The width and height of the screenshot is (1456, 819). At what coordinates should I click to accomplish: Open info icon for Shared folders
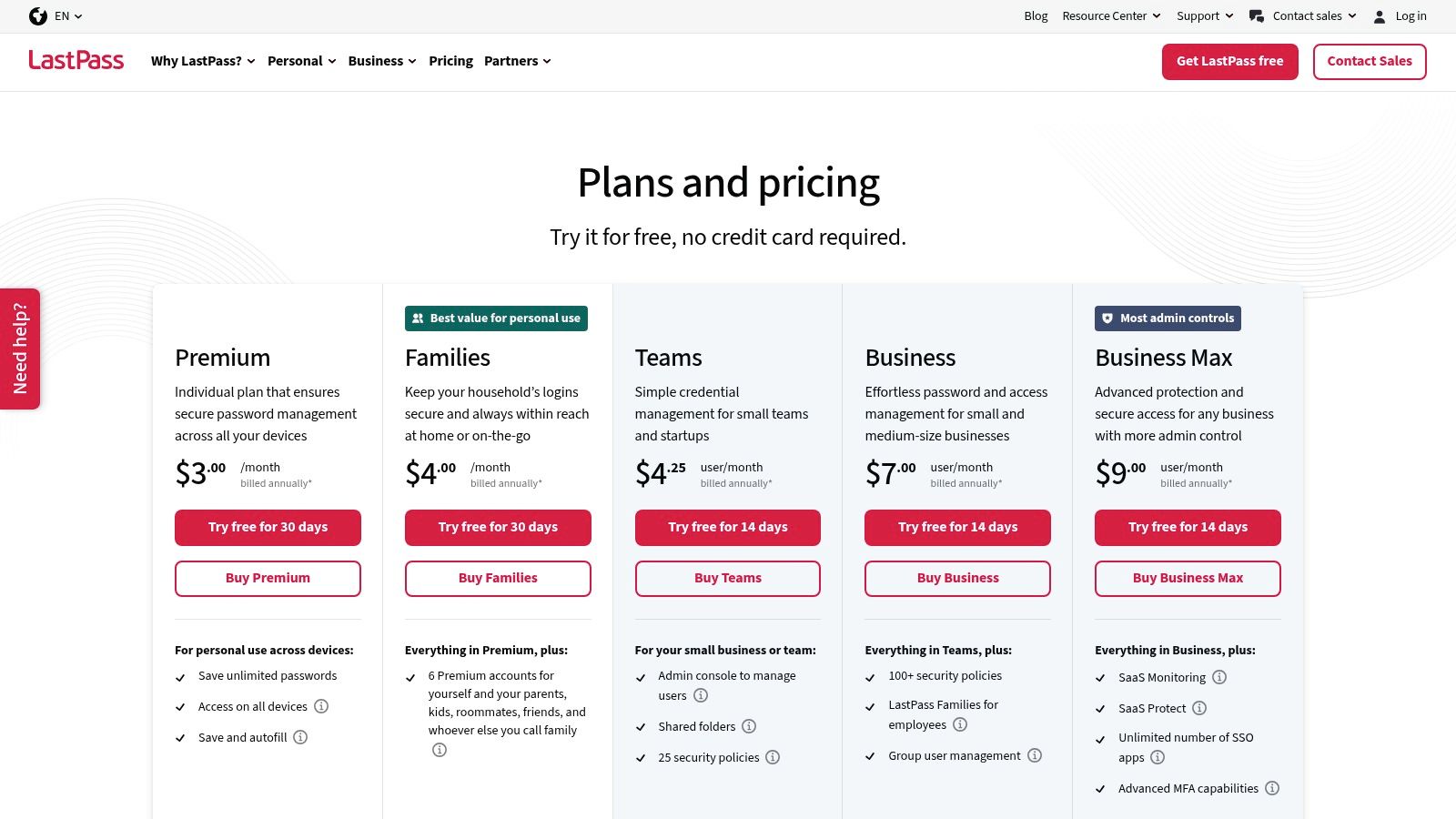tap(749, 726)
